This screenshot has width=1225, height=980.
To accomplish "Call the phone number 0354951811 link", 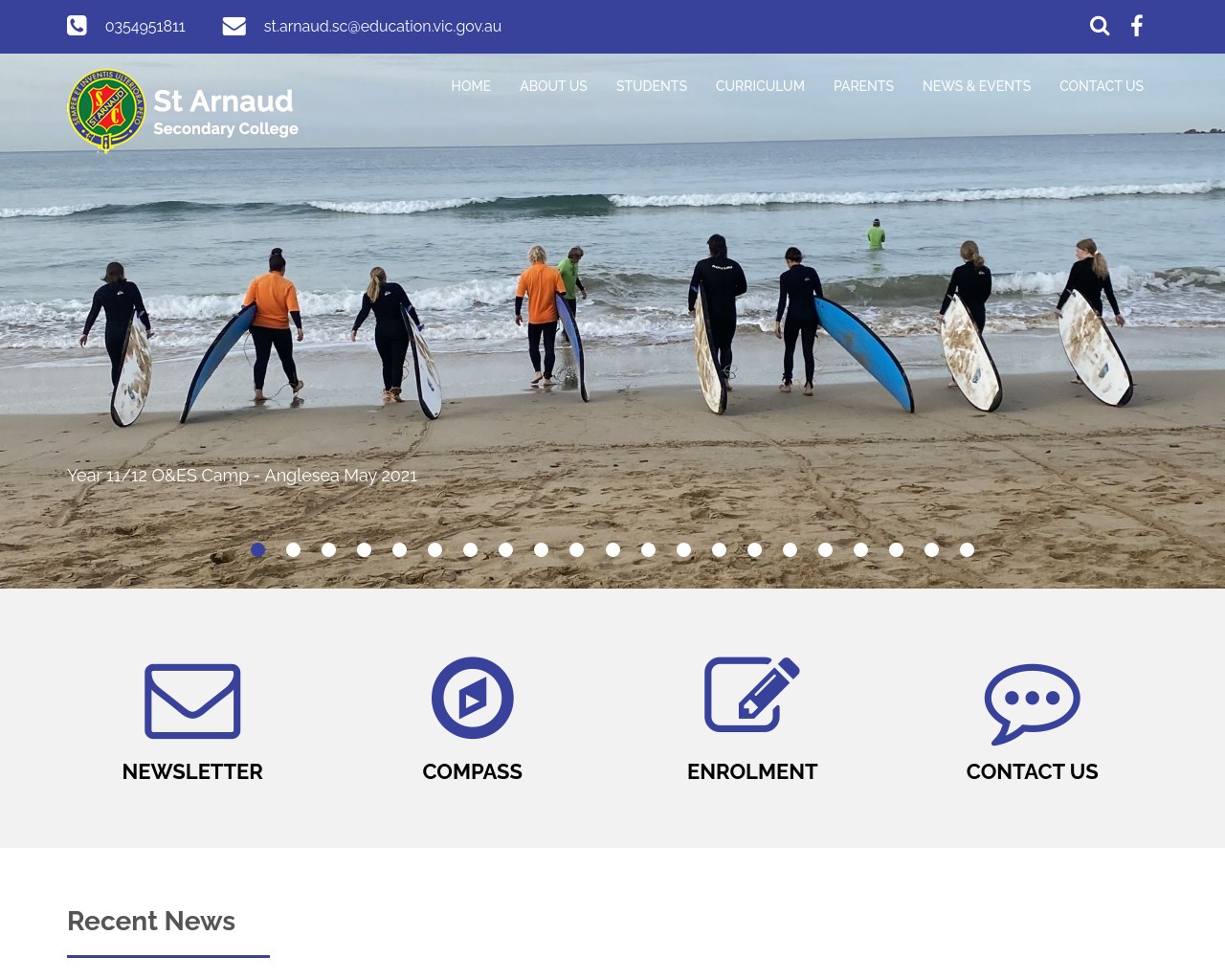I will (145, 27).
